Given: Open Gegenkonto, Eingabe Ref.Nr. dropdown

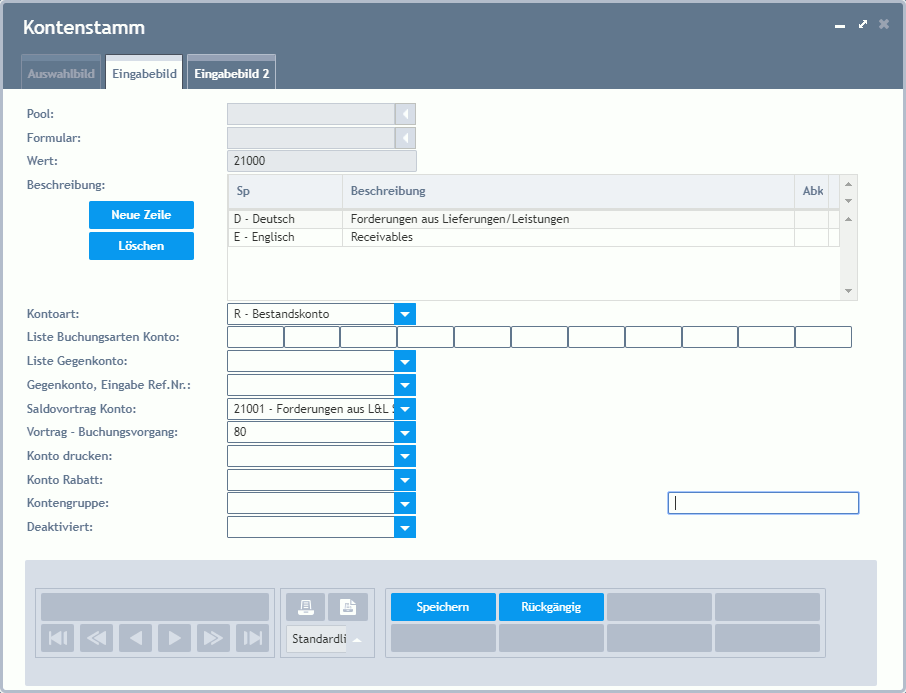Looking at the screenshot, I should pyautogui.click(x=405, y=386).
